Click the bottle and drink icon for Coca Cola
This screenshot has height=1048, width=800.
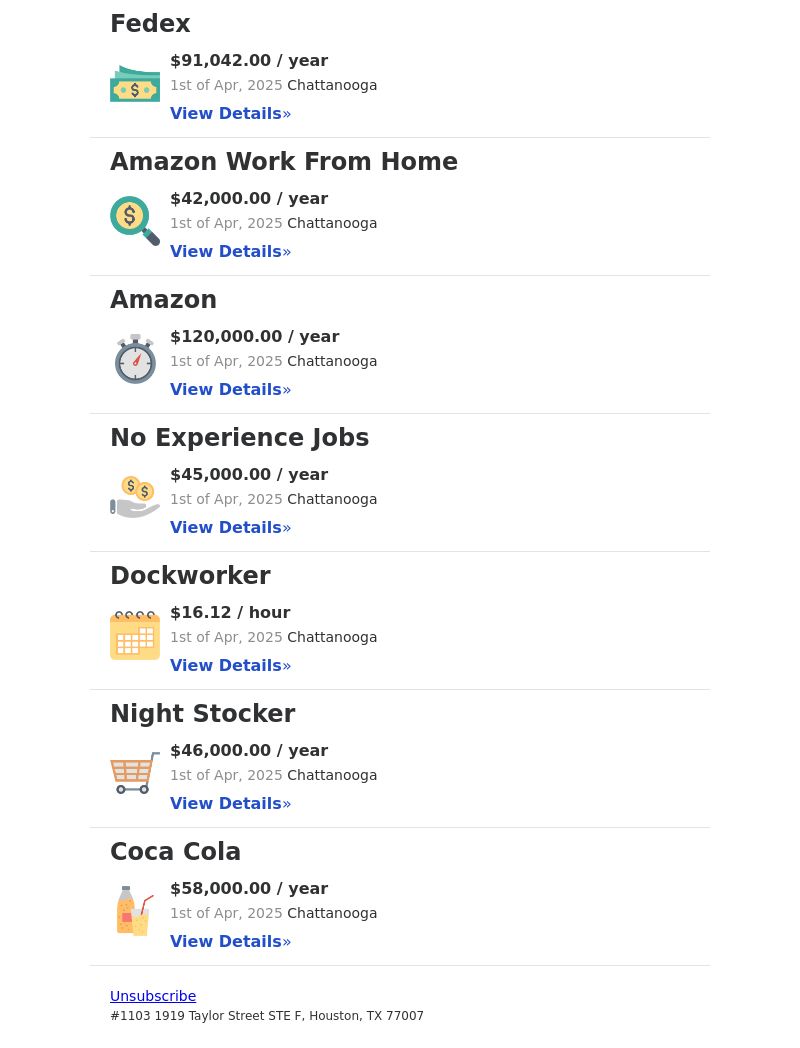tap(135, 911)
